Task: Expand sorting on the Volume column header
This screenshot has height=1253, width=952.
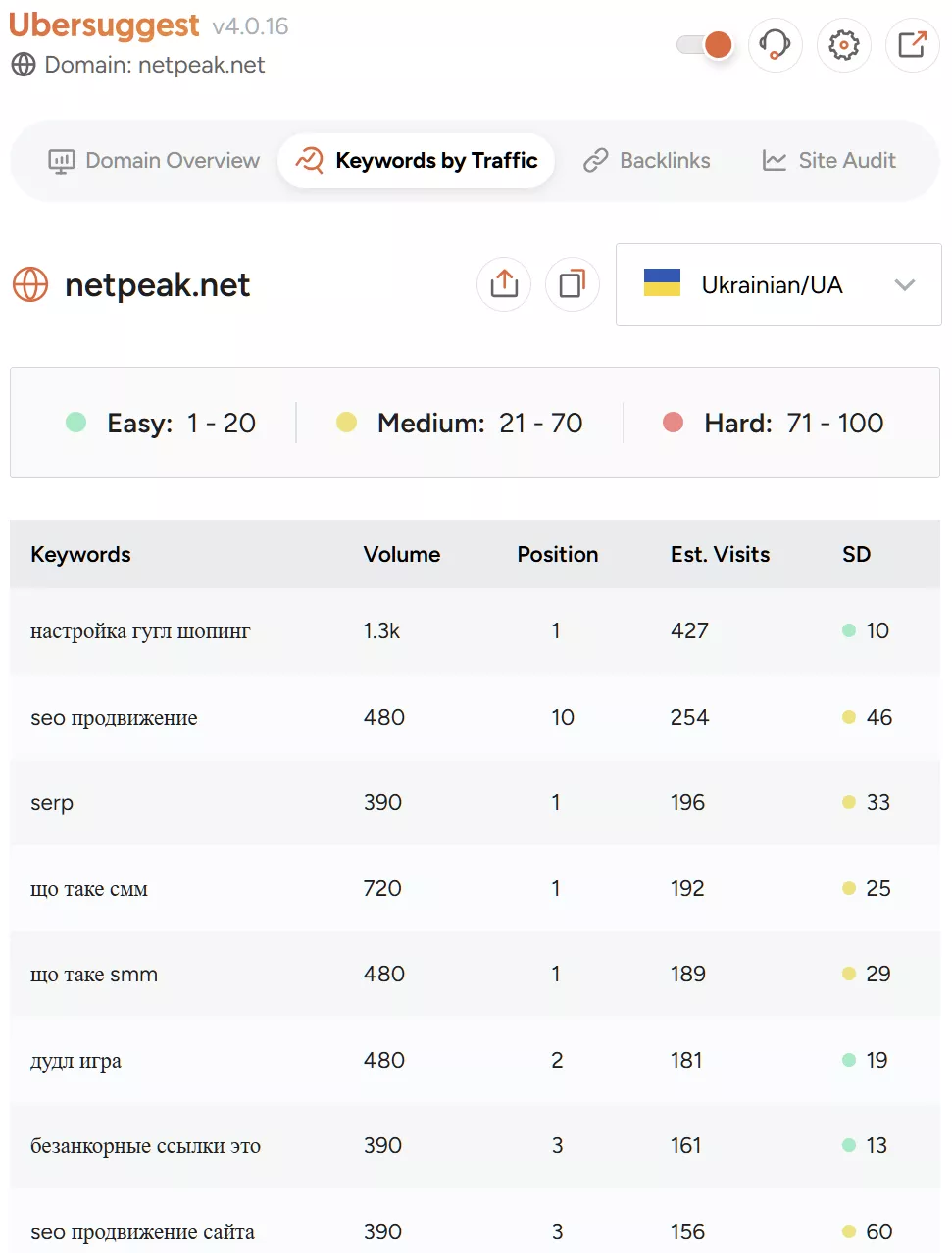Action: coord(402,554)
